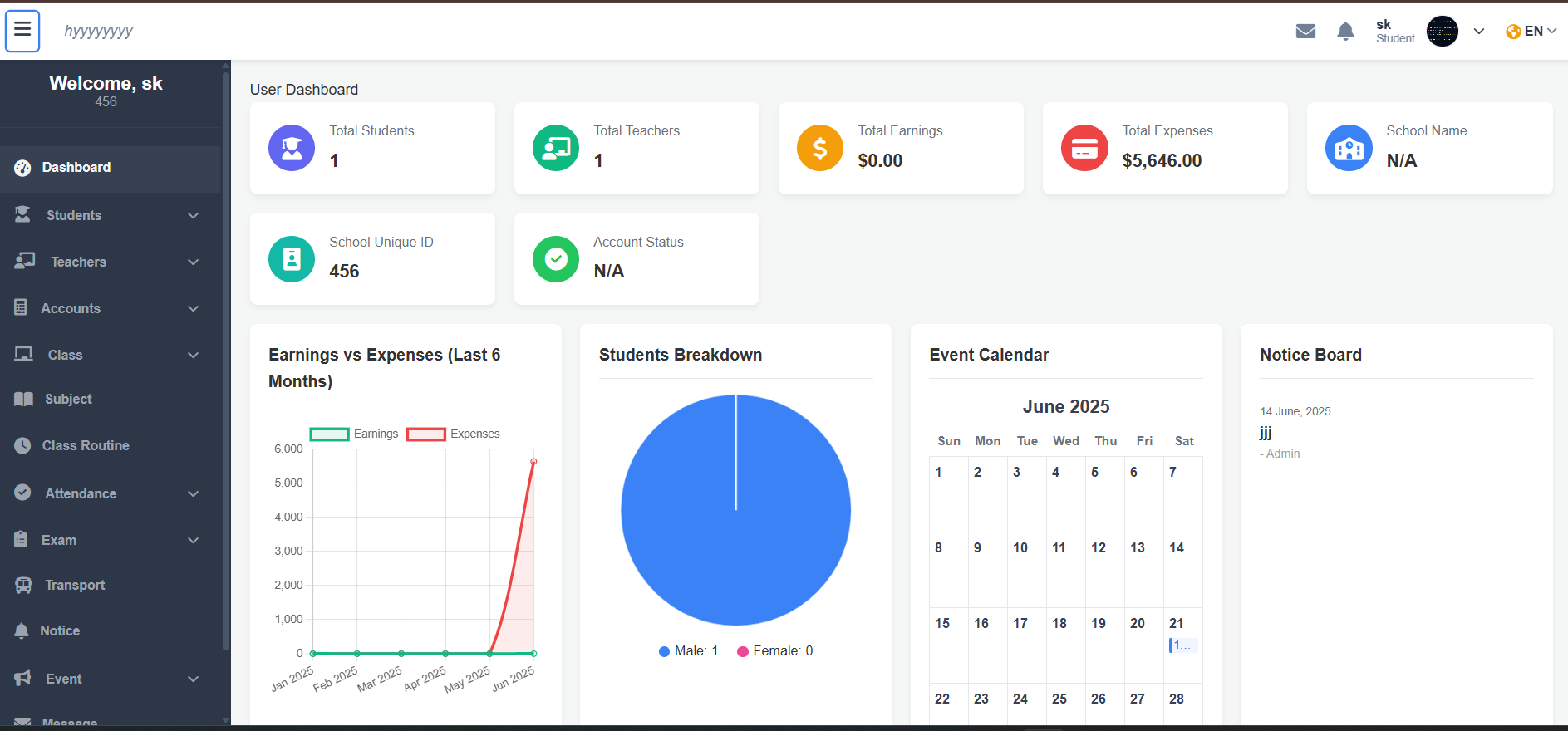Click the Subject open-book icon
Screen dimensions: 1568x731
click(23, 399)
